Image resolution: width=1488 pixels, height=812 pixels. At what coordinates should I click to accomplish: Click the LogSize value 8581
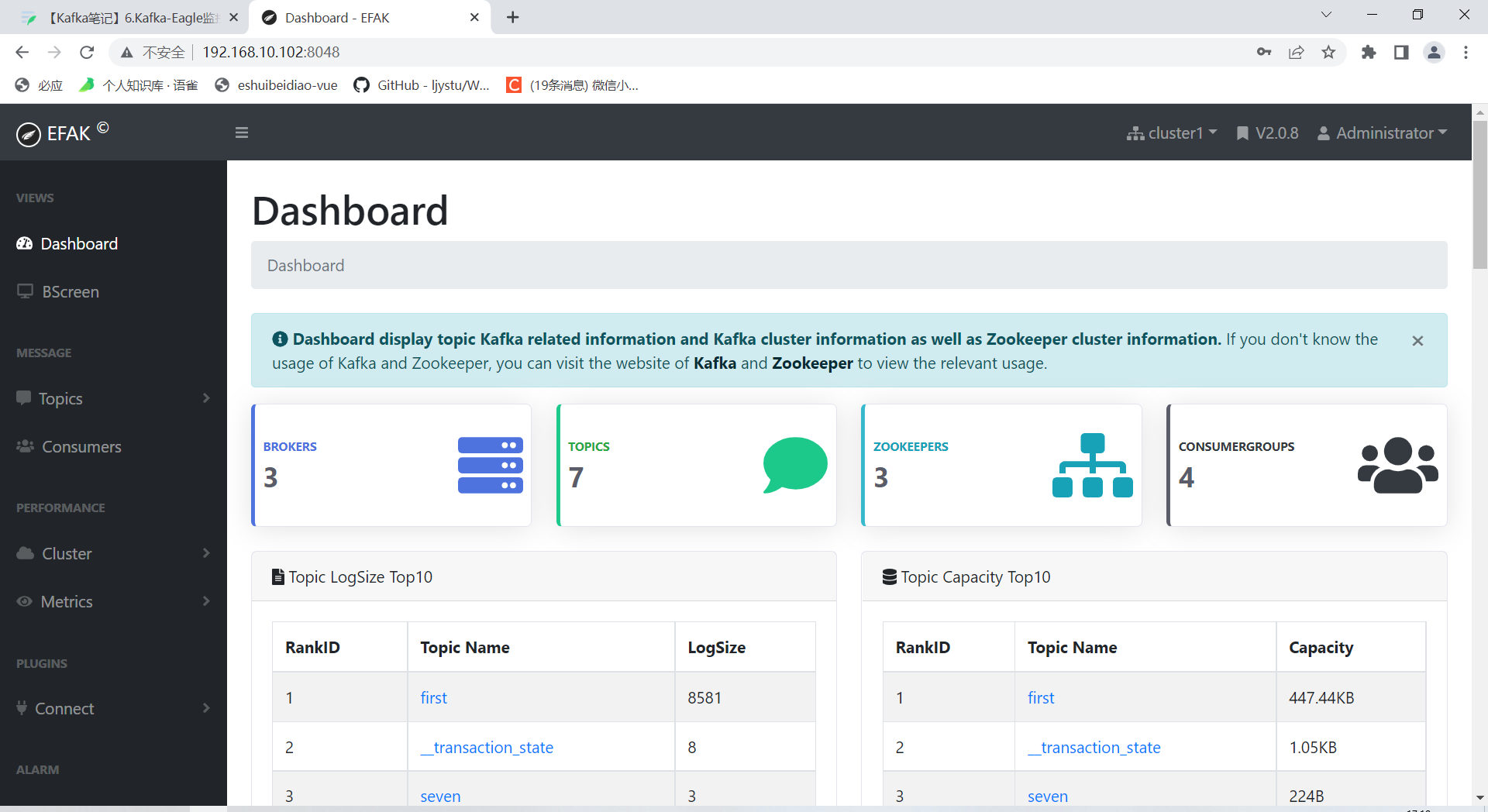pos(704,698)
